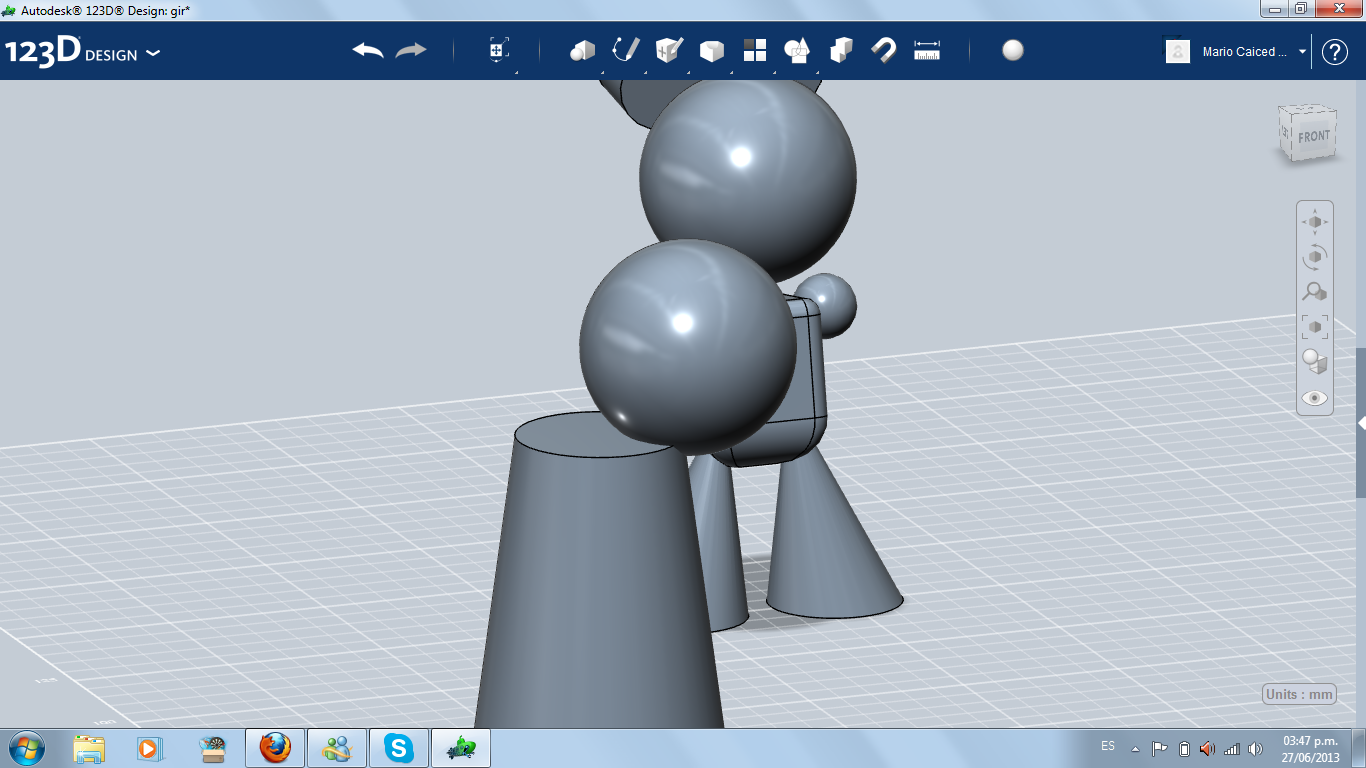1366x768 pixels.
Task: Redo the last undone action
Action: click(x=411, y=51)
